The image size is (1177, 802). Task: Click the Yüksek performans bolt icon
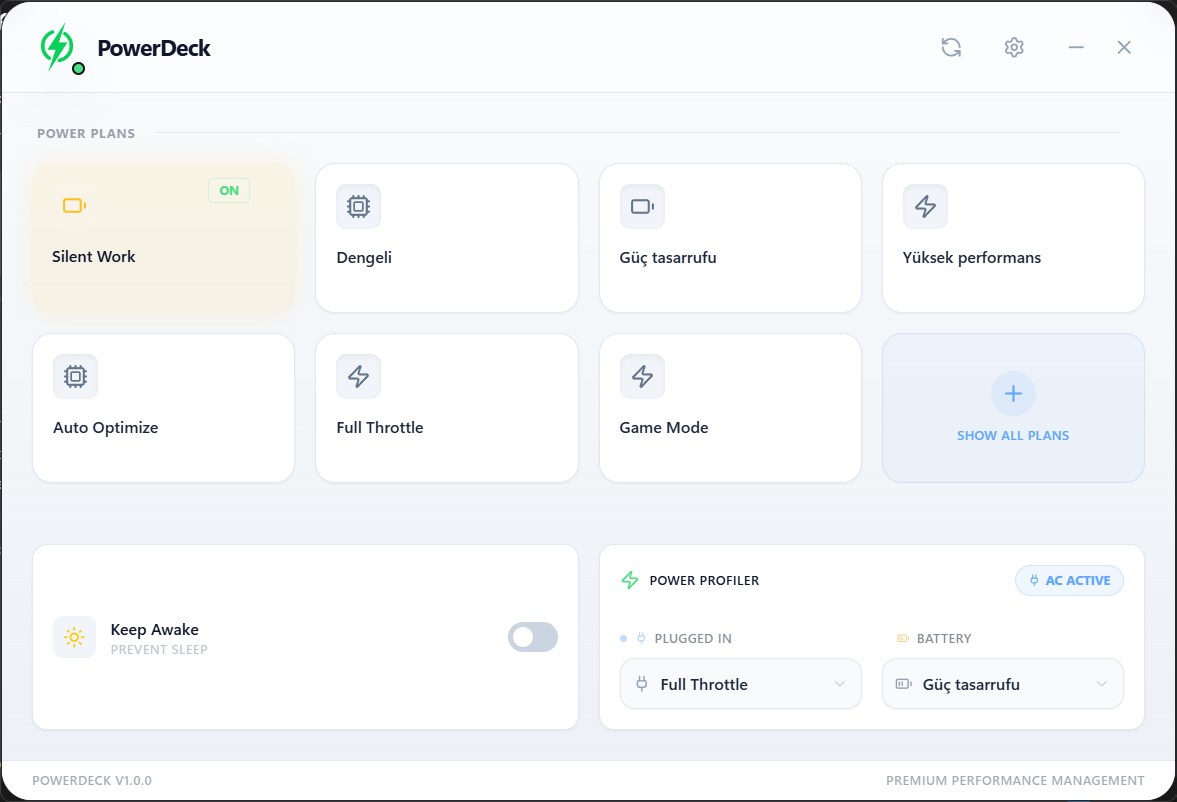(925, 206)
